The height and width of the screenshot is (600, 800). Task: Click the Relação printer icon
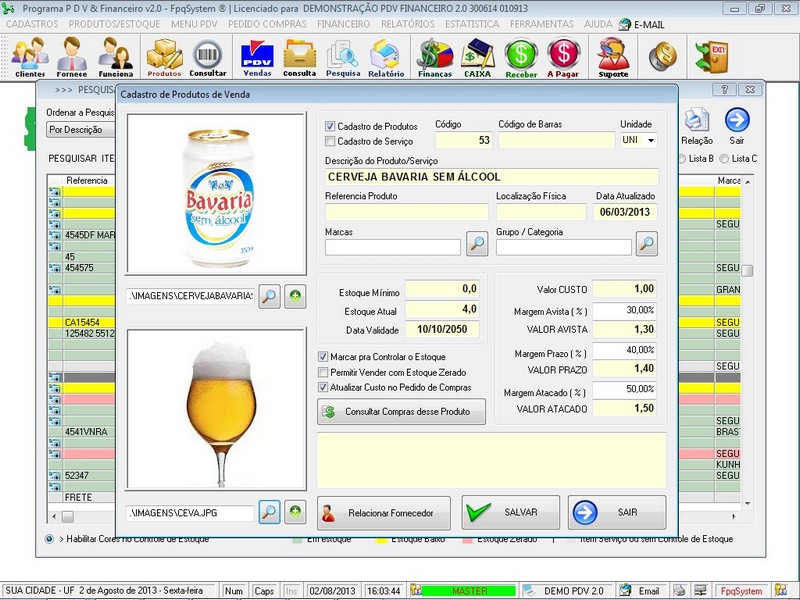[x=696, y=126]
